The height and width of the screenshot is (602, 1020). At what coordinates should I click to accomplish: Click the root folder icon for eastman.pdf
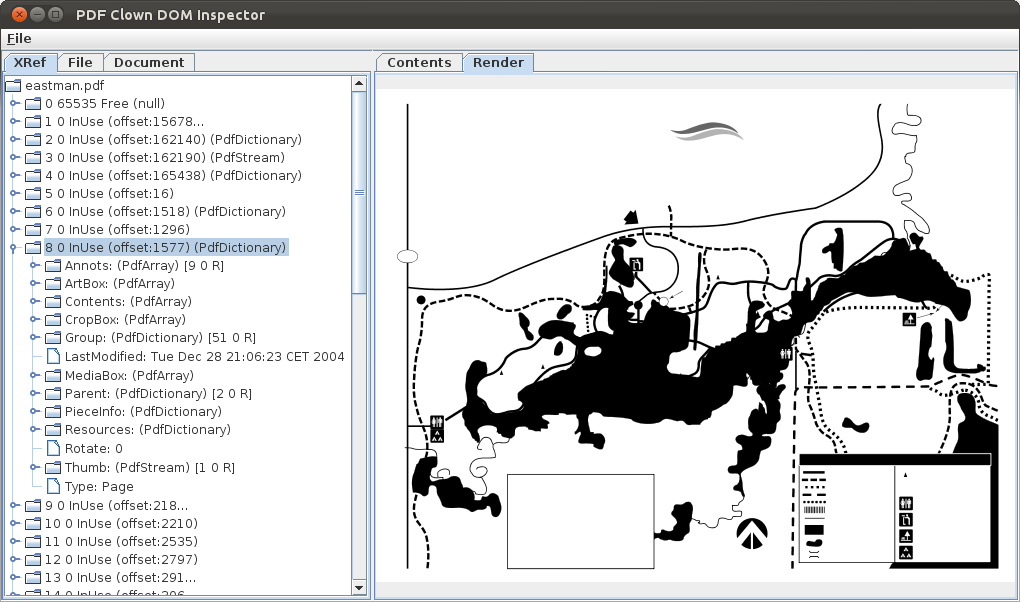click(13, 86)
